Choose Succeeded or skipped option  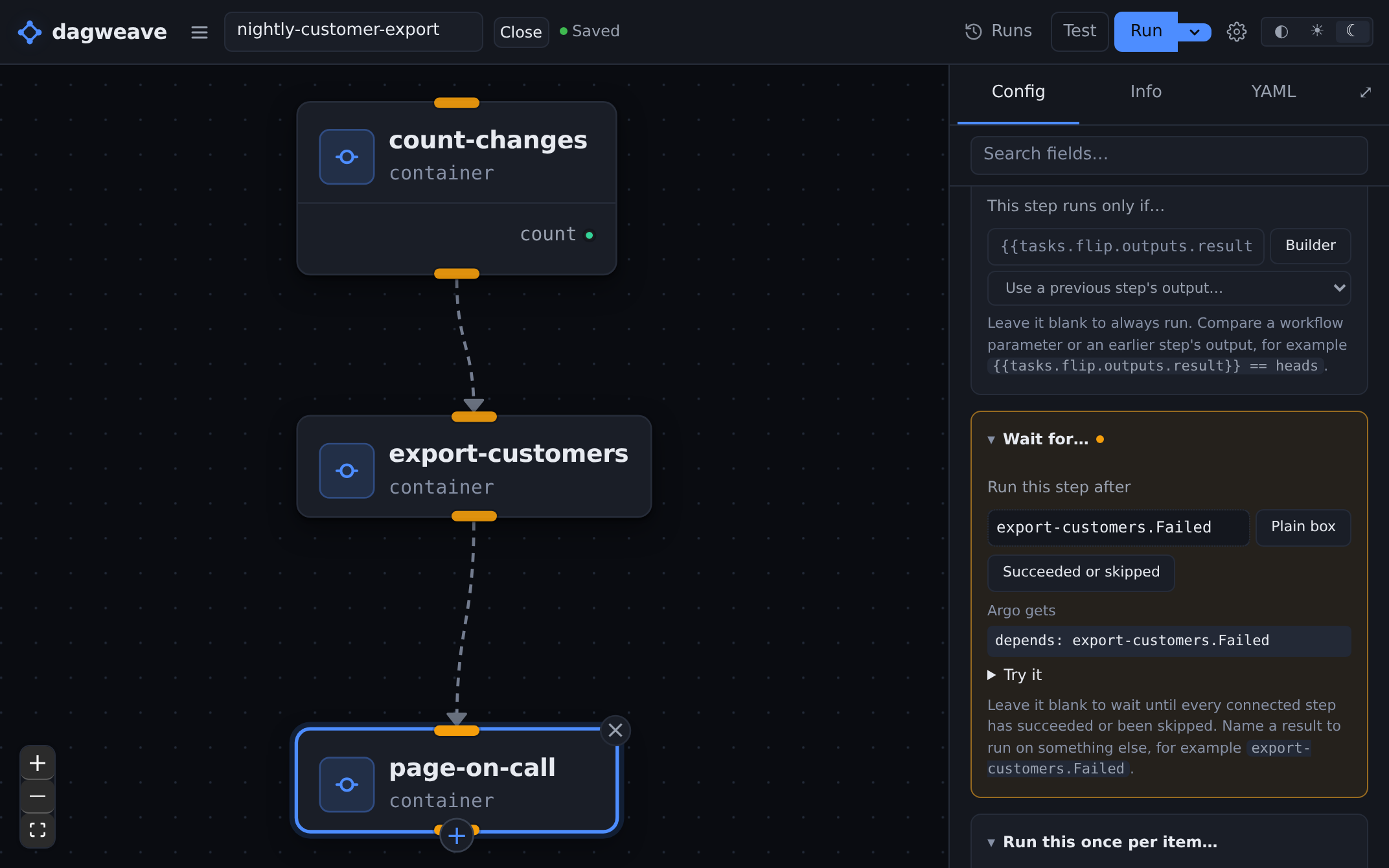(1081, 573)
